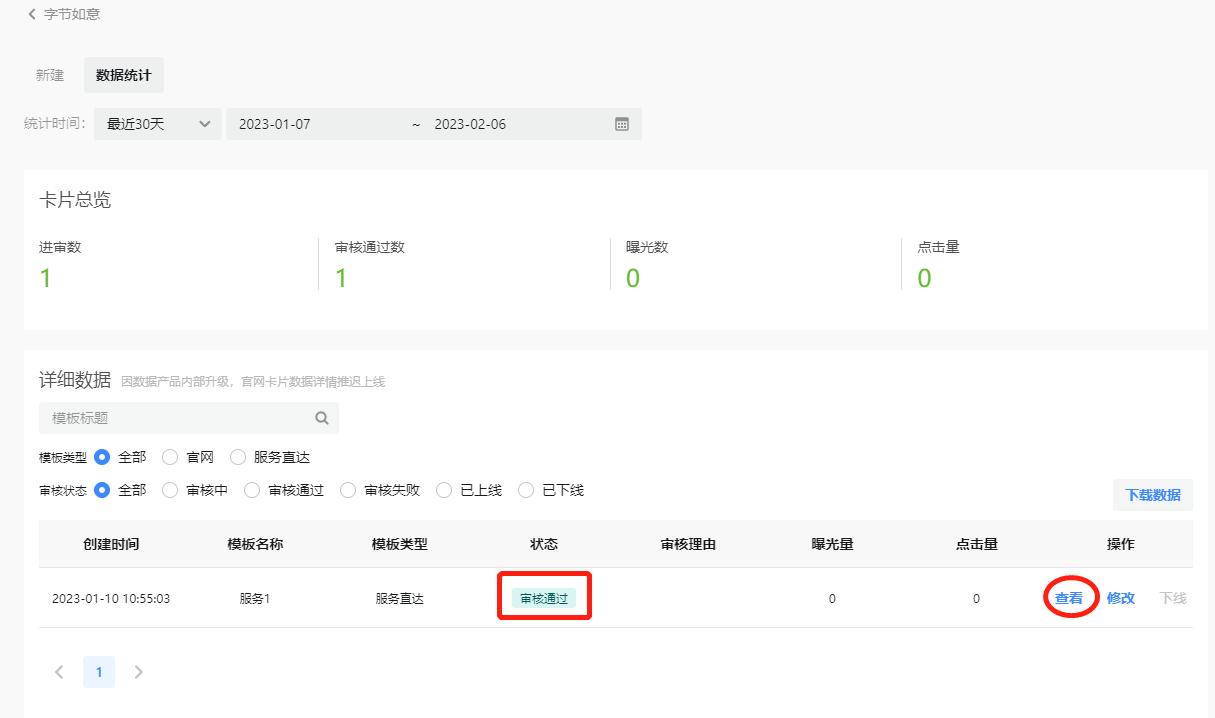The height and width of the screenshot is (718, 1215).
Task: Open the calendar icon in date range
Action: click(x=621, y=125)
